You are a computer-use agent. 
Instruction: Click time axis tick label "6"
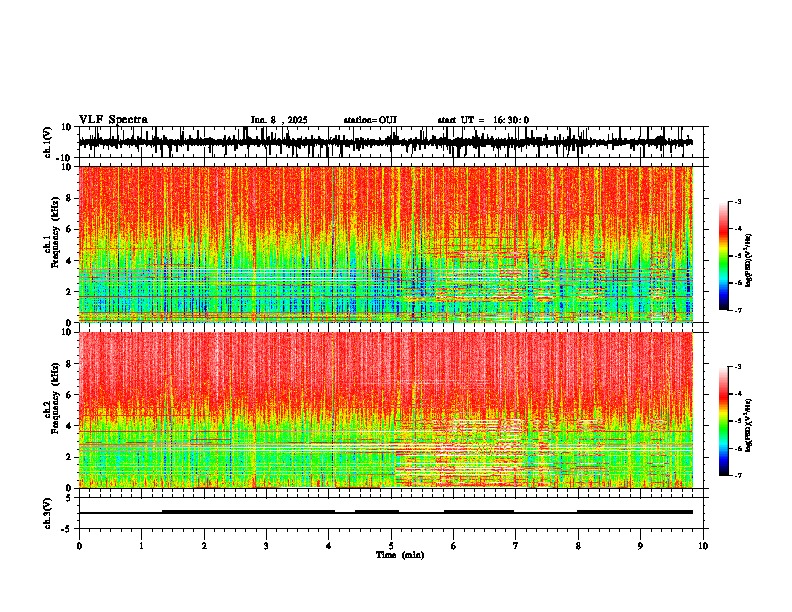coord(454,546)
